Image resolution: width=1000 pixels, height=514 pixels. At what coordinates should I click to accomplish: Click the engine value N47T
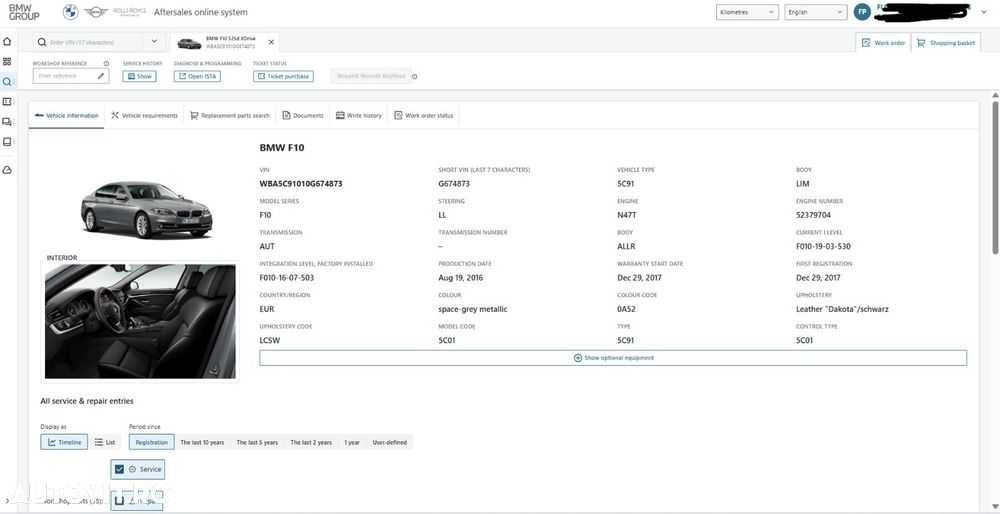(628, 215)
